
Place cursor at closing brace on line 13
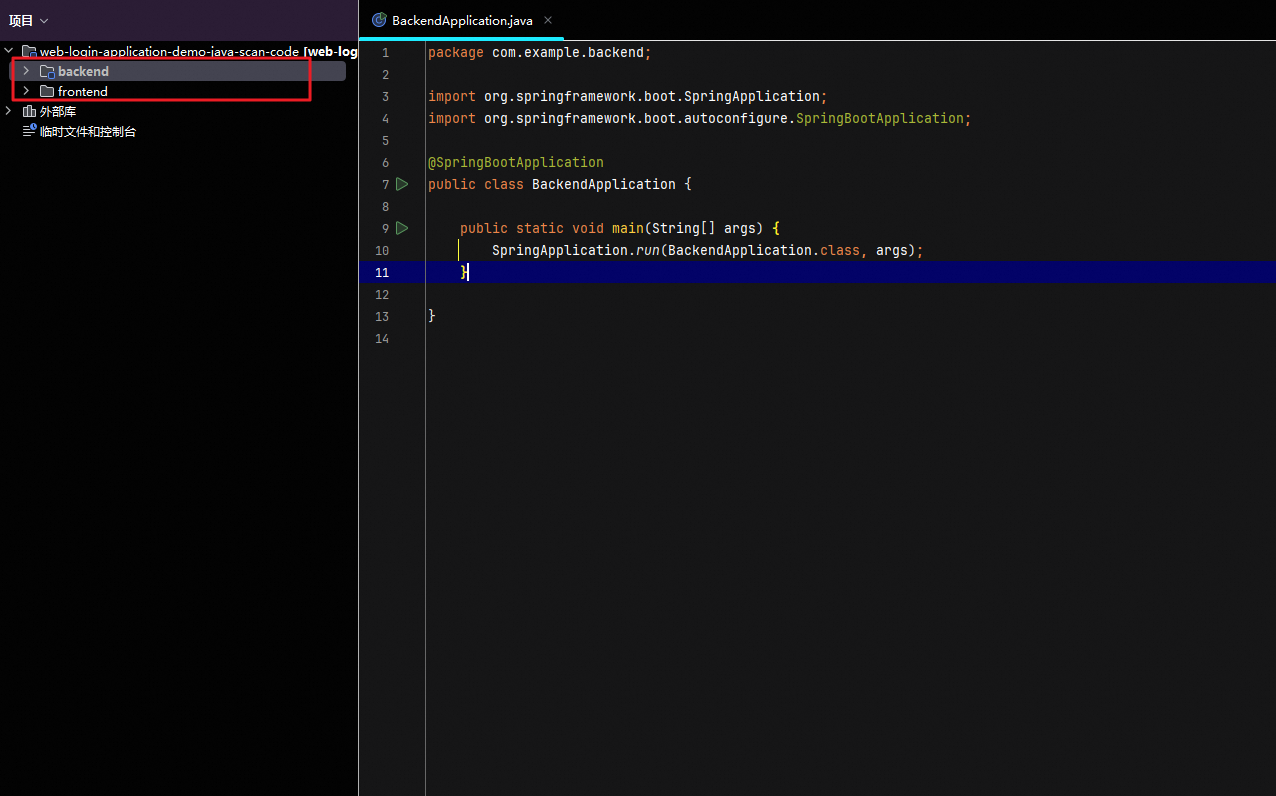pyautogui.click(x=432, y=316)
